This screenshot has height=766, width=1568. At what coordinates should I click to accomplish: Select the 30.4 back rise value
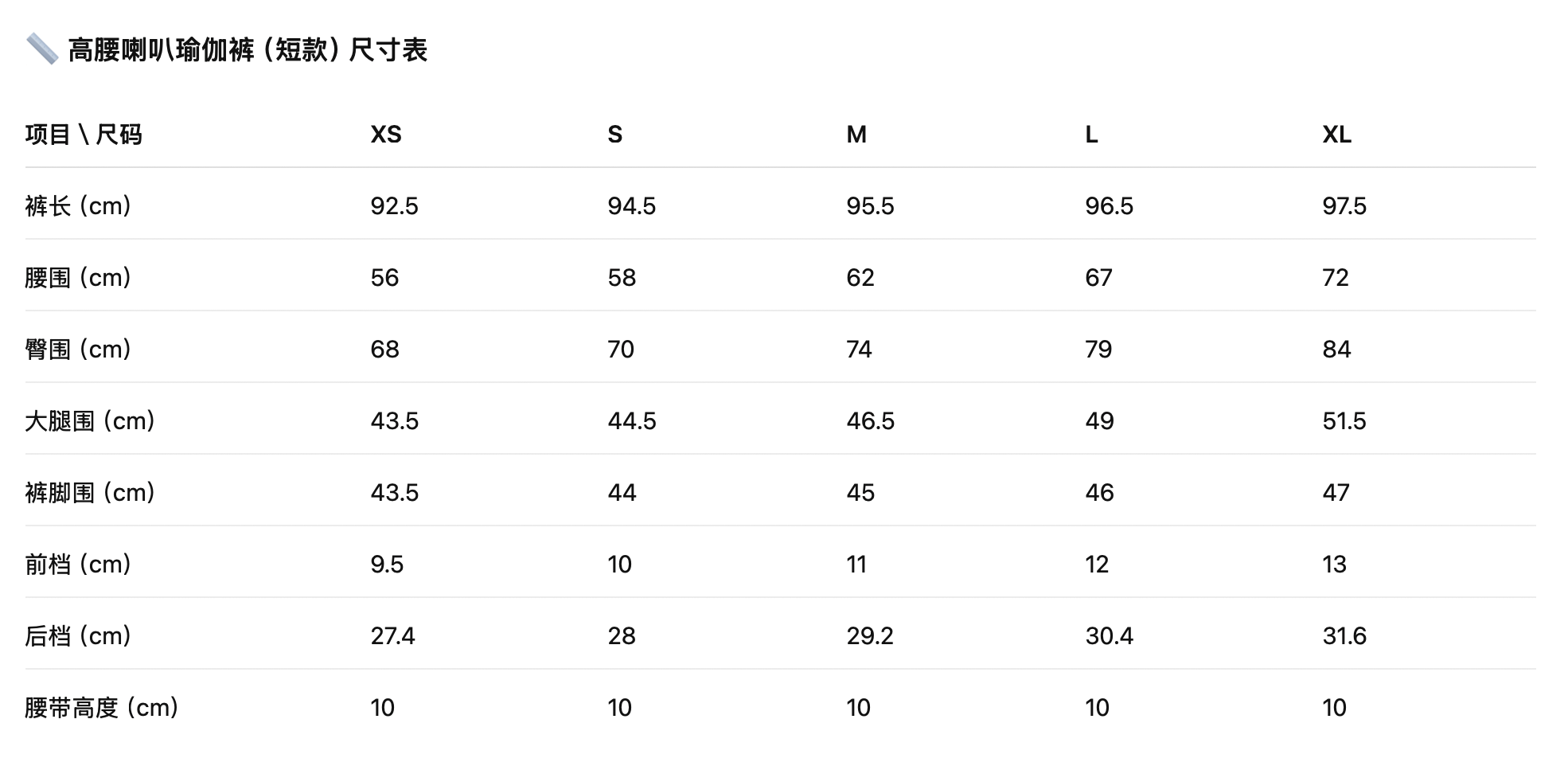(x=1109, y=636)
